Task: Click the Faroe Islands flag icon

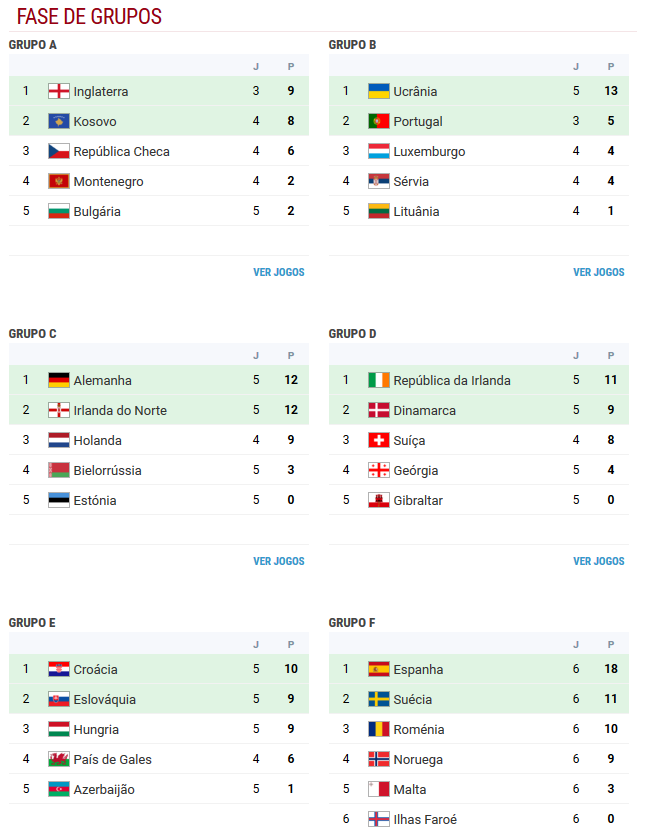Action: click(x=379, y=819)
